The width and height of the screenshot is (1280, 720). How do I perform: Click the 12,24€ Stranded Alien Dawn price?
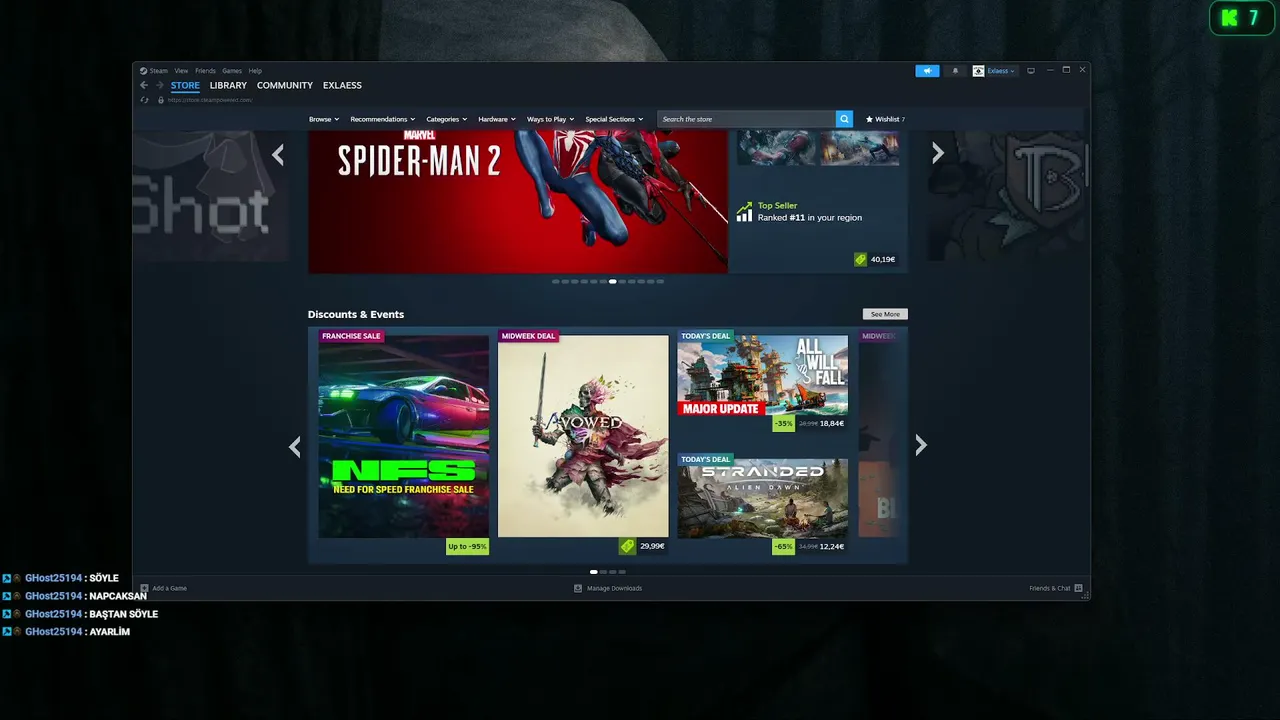[x=832, y=546]
